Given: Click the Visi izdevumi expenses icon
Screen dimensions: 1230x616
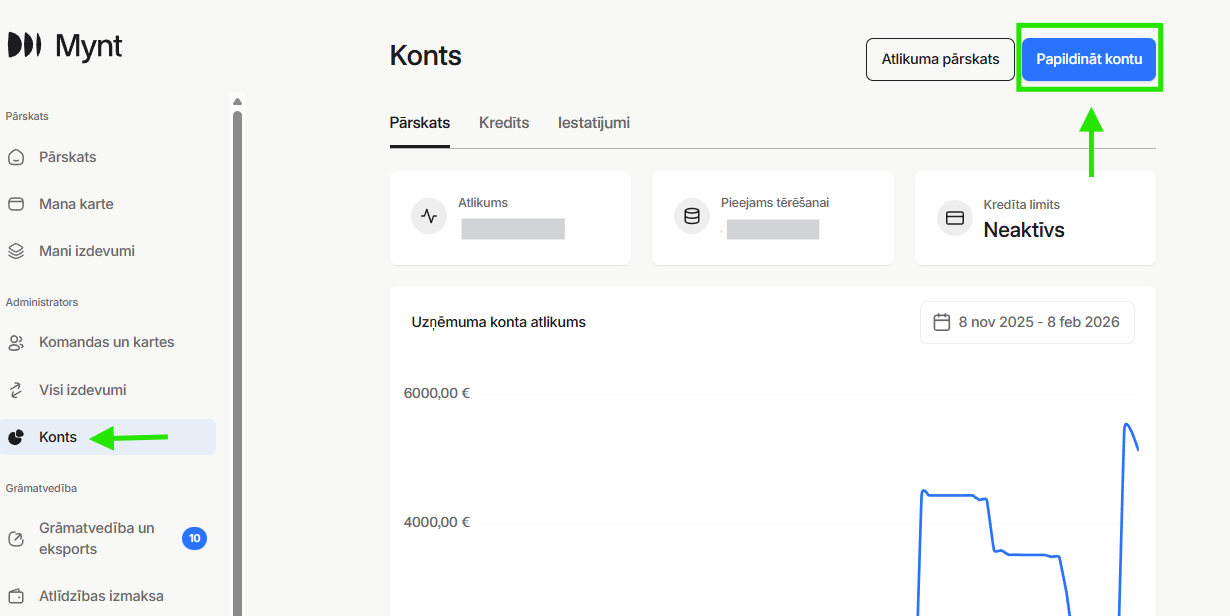Looking at the screenshot, I should 17,389.
